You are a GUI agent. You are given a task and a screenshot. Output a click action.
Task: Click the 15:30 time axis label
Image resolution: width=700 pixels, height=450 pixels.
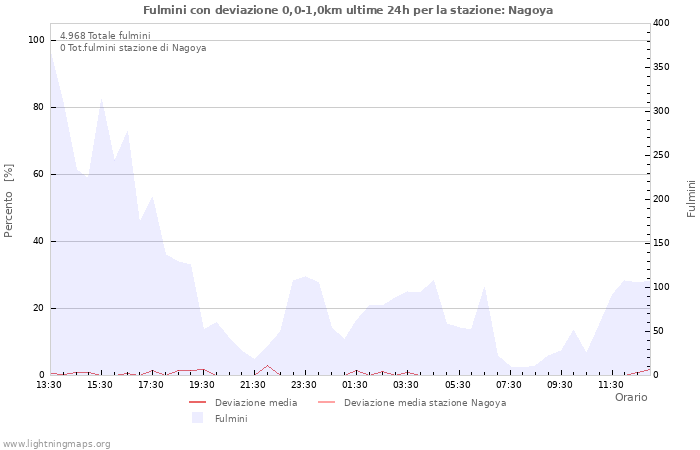[x=100, y=384]
